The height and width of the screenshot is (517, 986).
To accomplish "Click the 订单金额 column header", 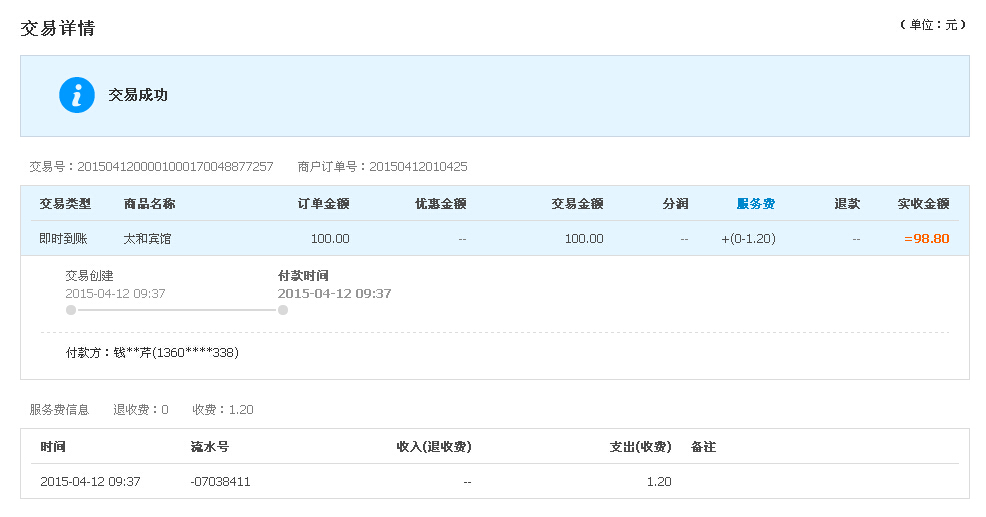I will point(323,203).
